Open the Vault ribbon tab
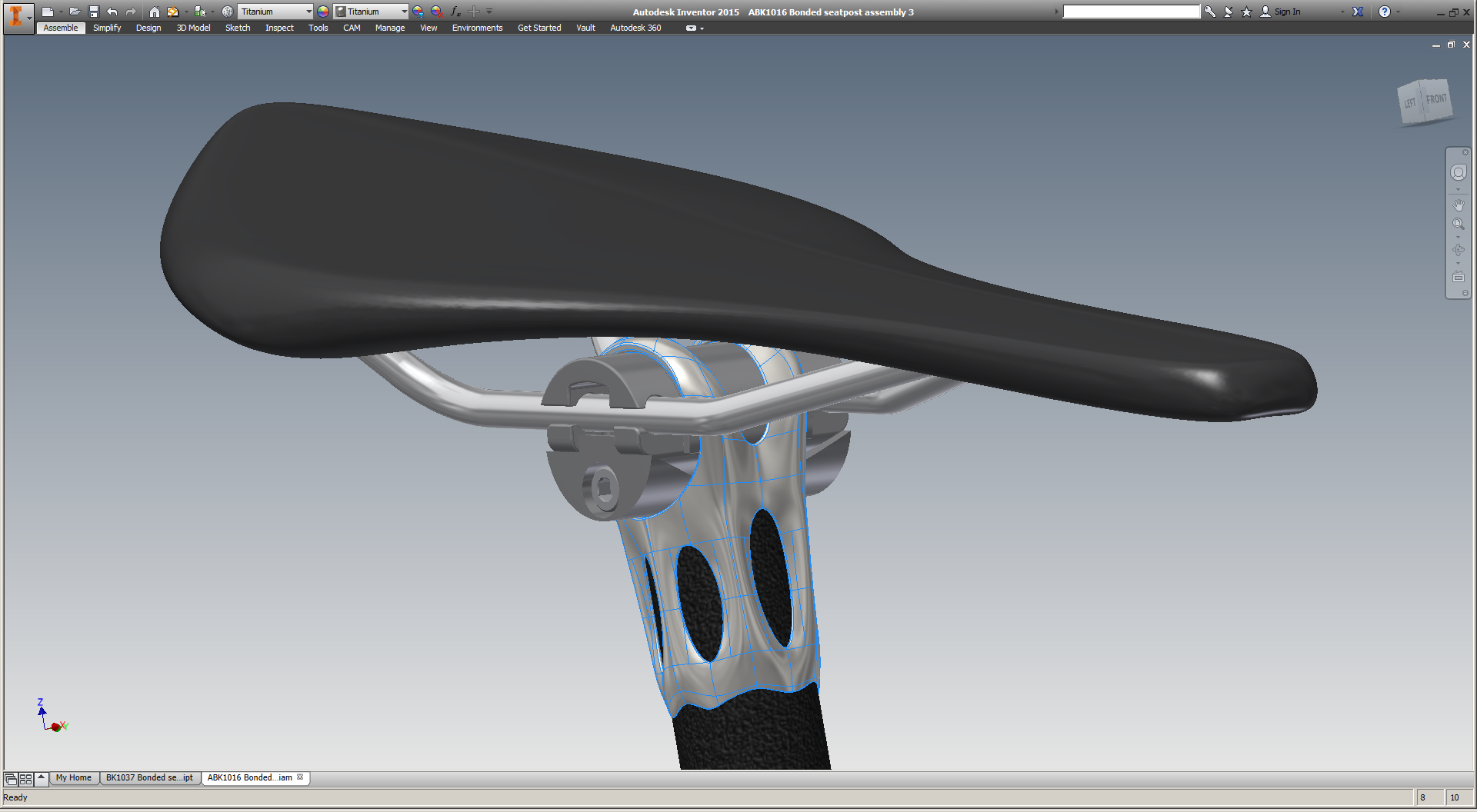 (x=585, y=28)
